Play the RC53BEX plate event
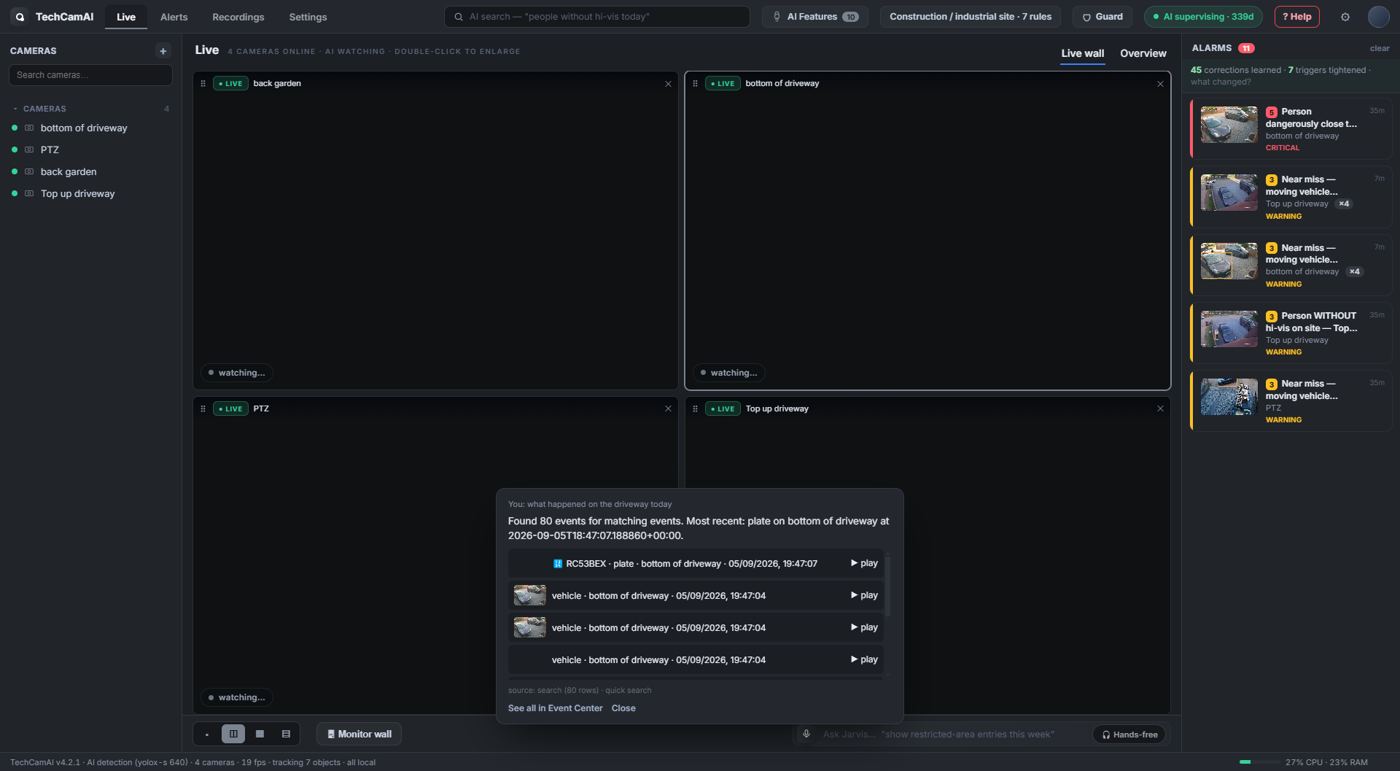The width and height of the screenshot is (1400, 771). 864,564
